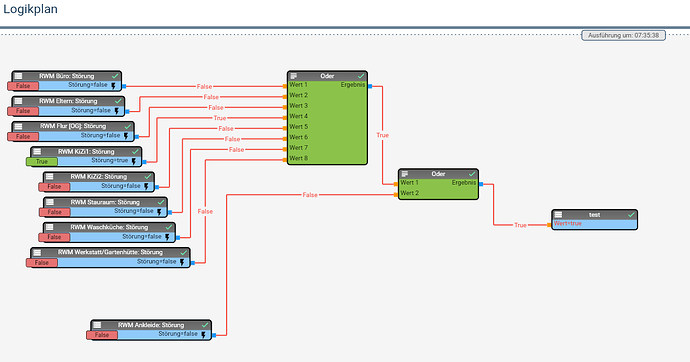The width and height of the screenshot is (690, 362).
Task: Click the Logikplan page heading
Action: (x=30, y=9)
